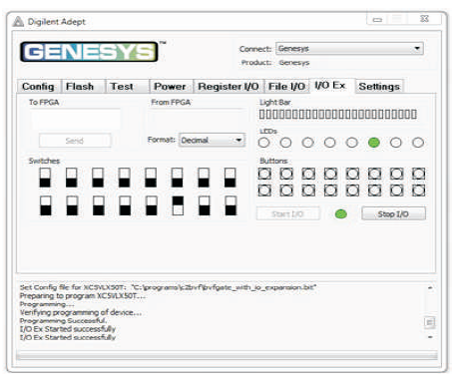Click the 'Programming Successful.' log line
This screenshot has width=454, height=380.
(63, 321)
